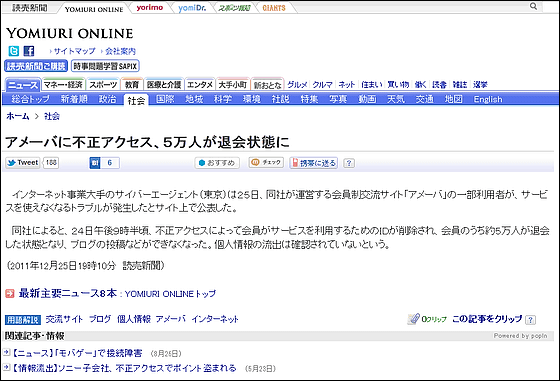Screen dimensions: 560x381
Task: Switch to the 読売新聞 top tab
Action: (x=29, y=7)
